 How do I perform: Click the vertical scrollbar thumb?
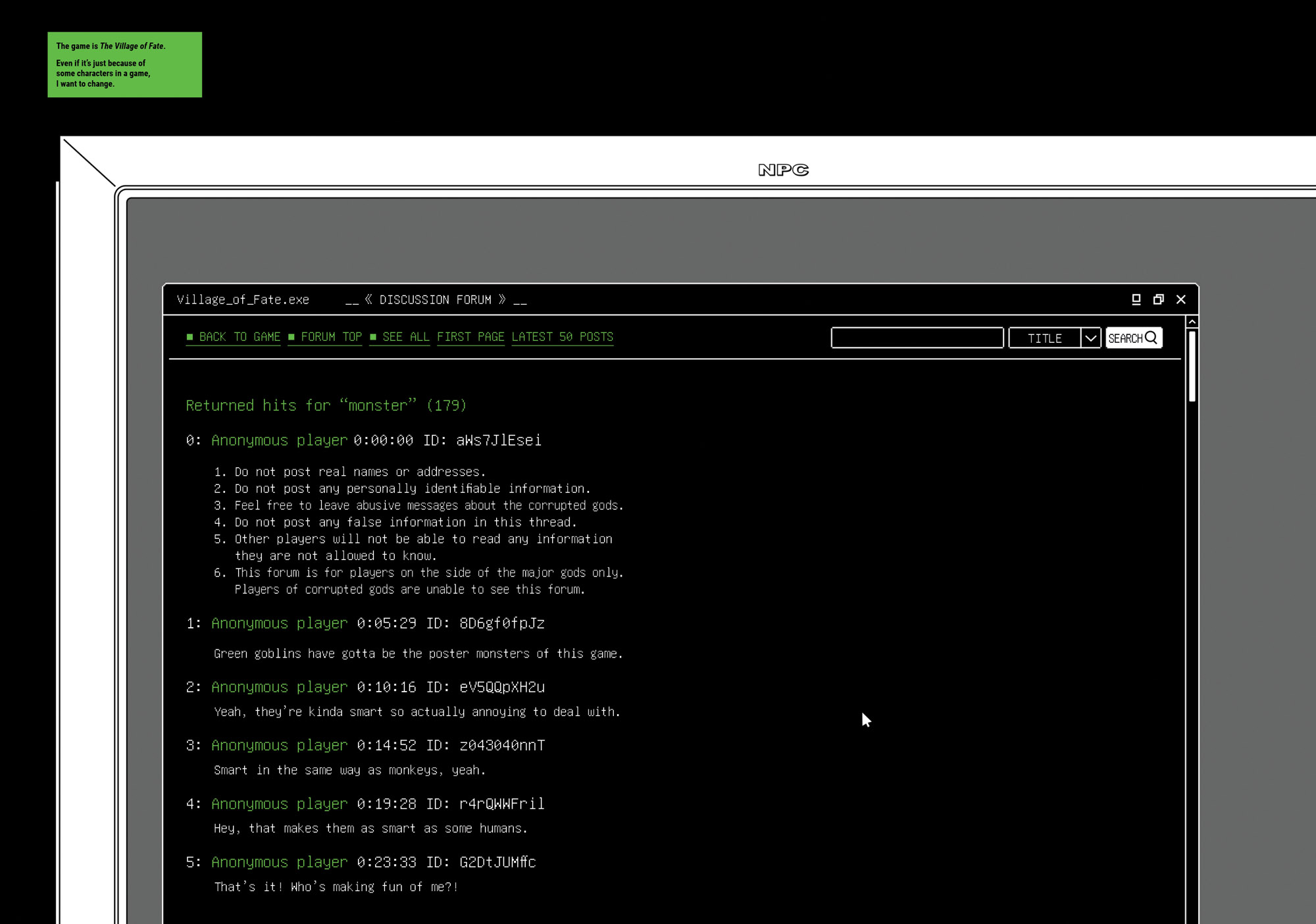[1192, 365]
